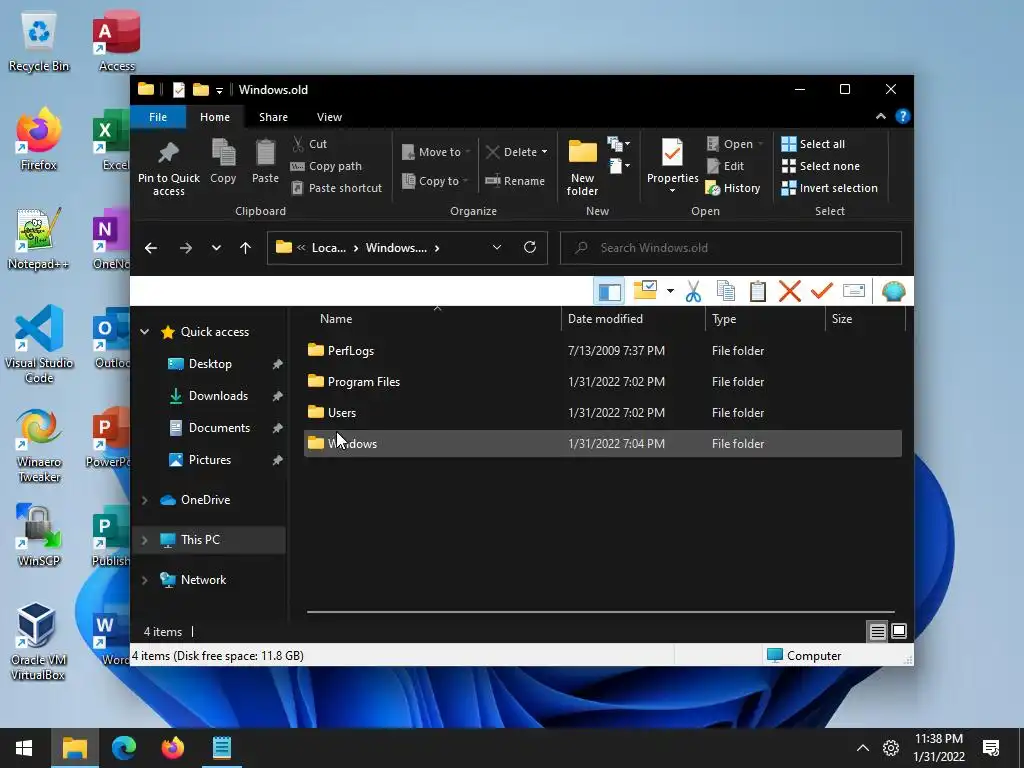The image size is (1024, 768).
Task: Click Rename in the Organize group
Action: pos(515,181)
